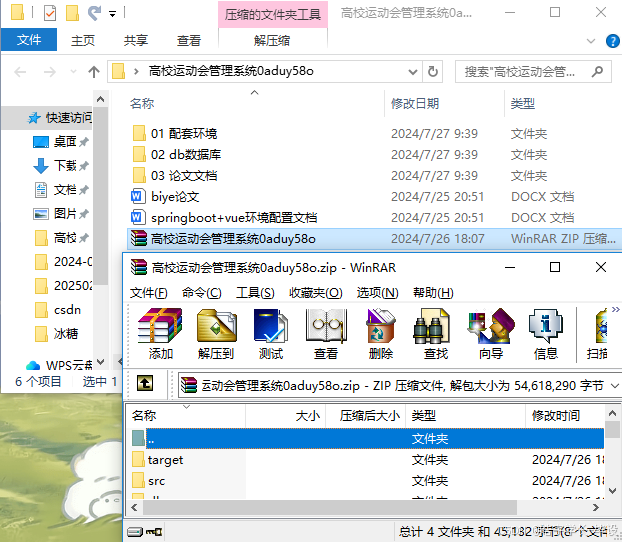Open WinRAR Tools (工具) menu

[255, 293]
